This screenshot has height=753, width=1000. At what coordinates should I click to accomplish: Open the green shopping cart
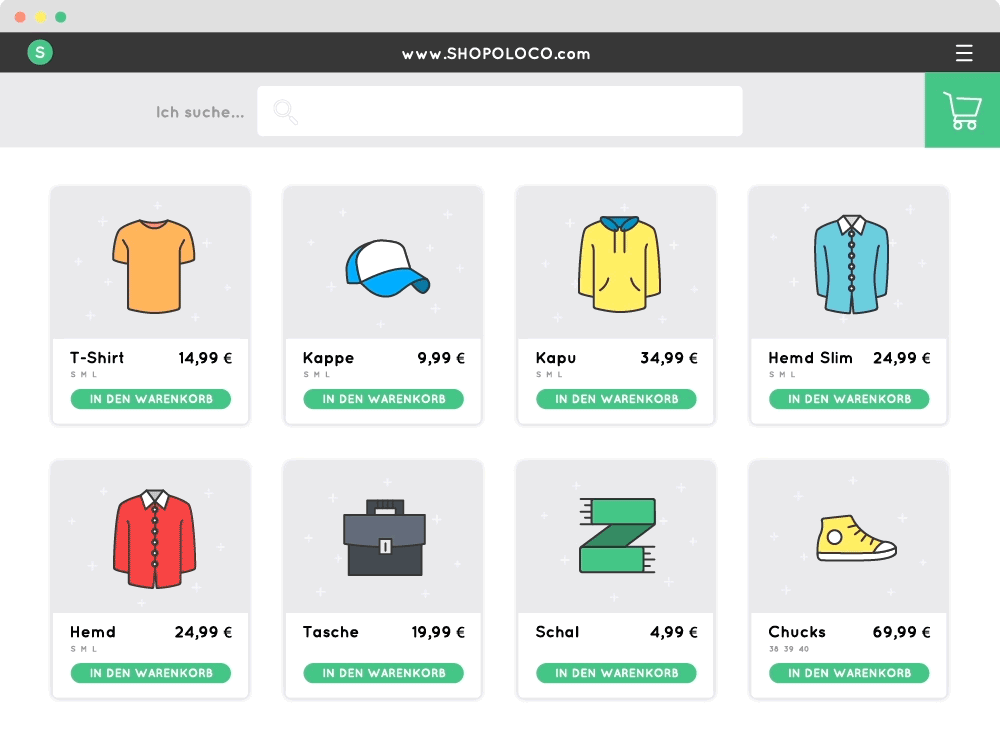962,110
